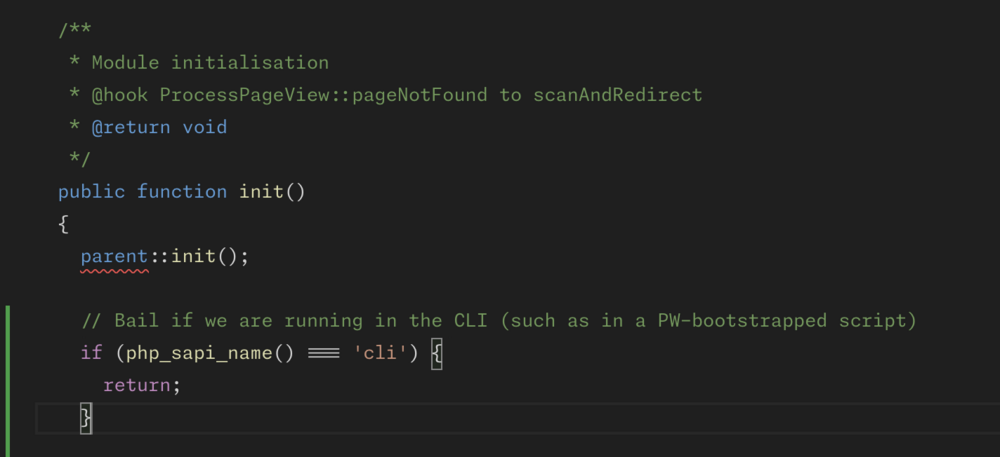Click the @return docblock tag
1000x457 pixels.
131,127
